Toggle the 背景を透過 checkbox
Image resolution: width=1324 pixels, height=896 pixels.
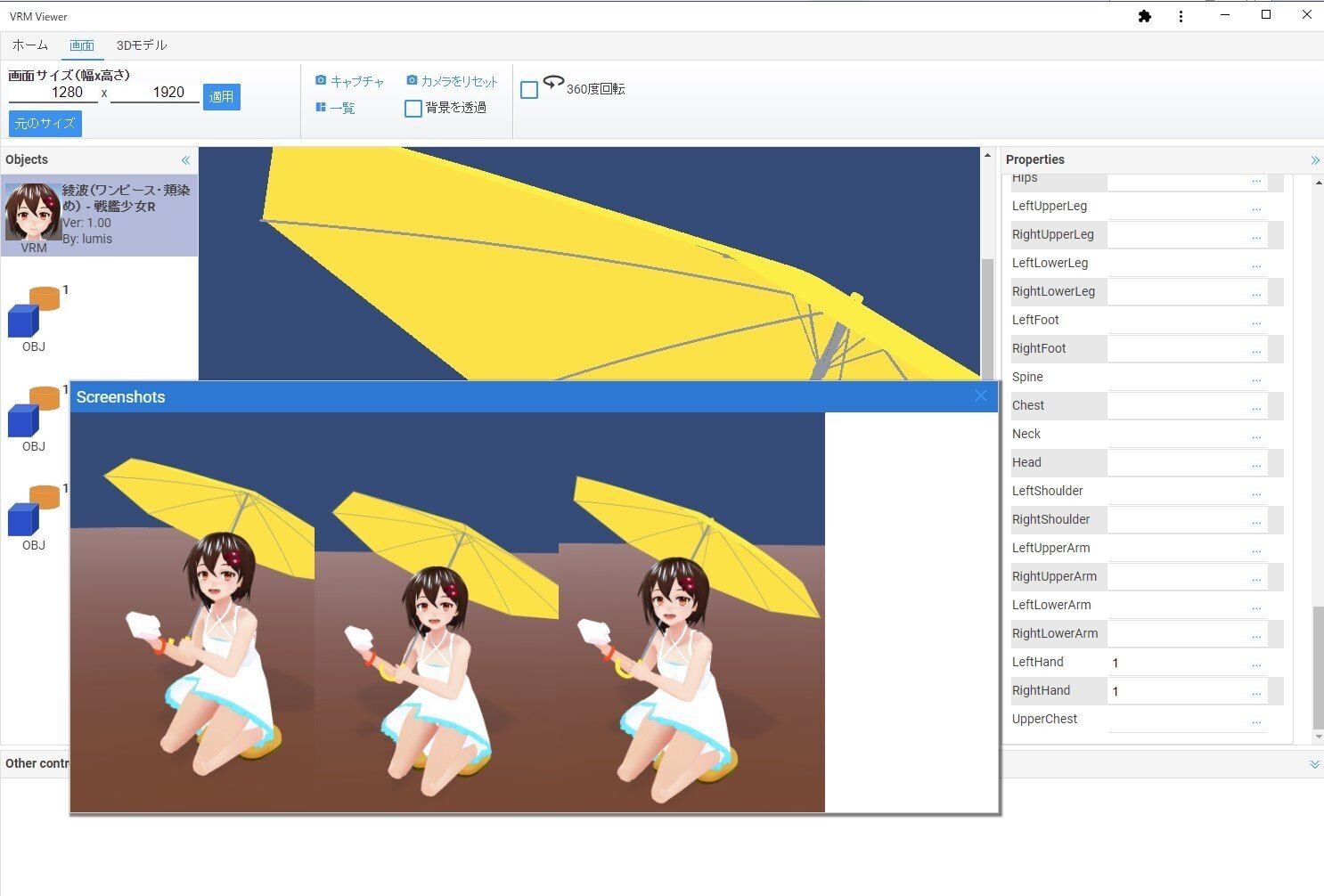[413, 109]
